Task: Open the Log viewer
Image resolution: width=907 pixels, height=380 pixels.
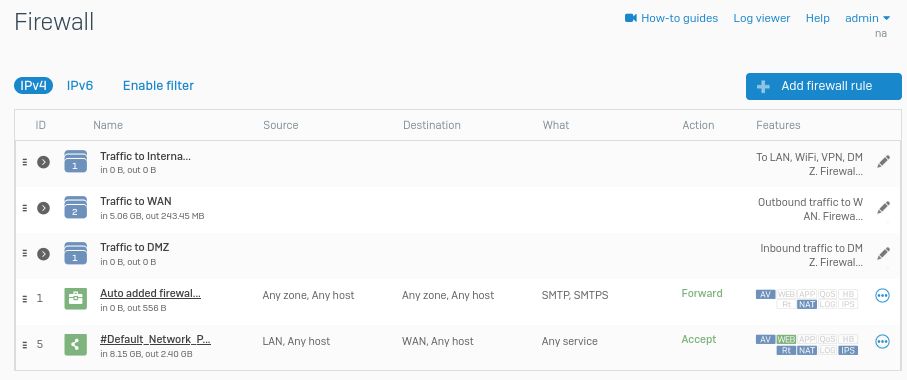Action: point(761,19)
